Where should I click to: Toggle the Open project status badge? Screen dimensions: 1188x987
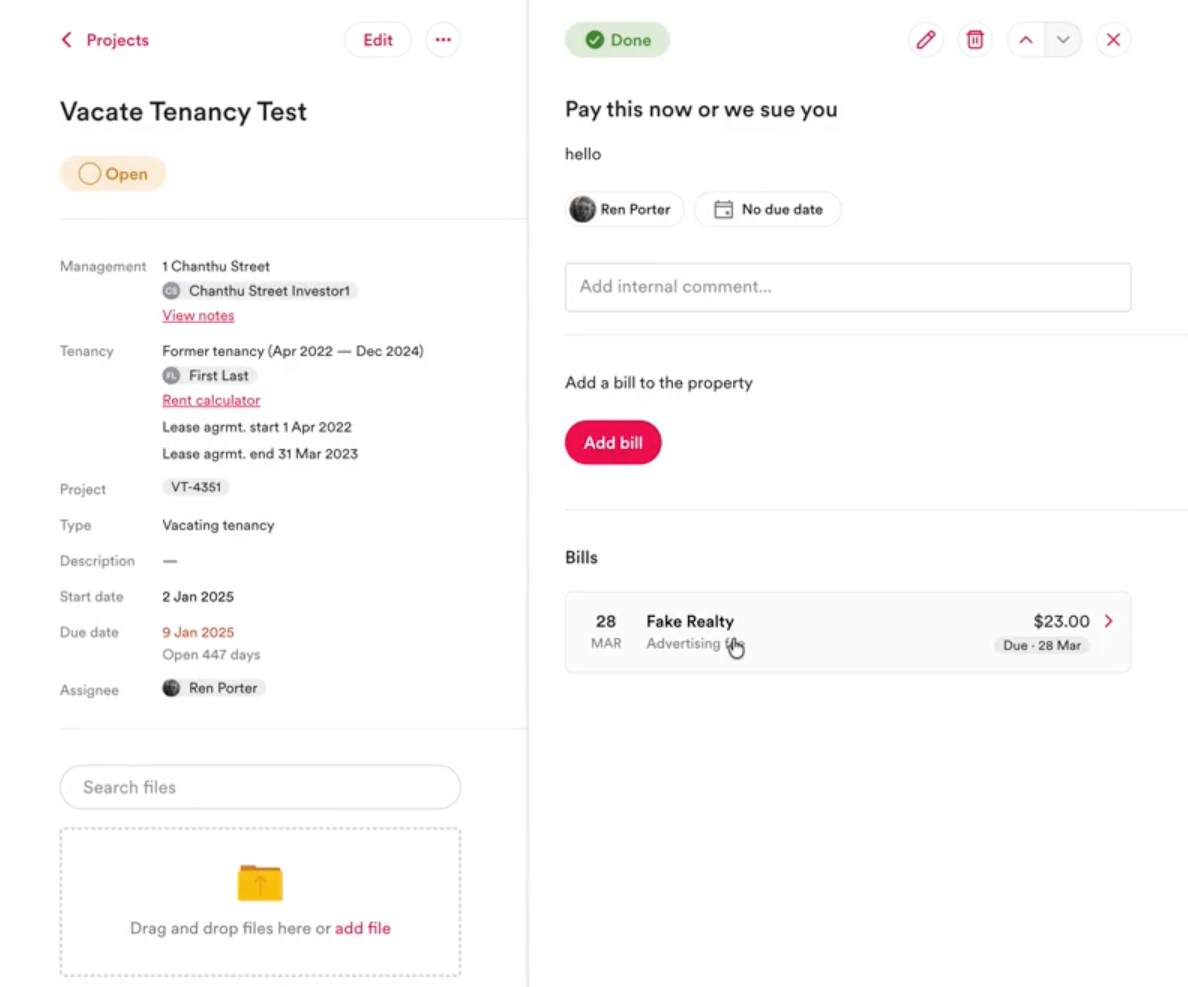(x=113, y=174)
